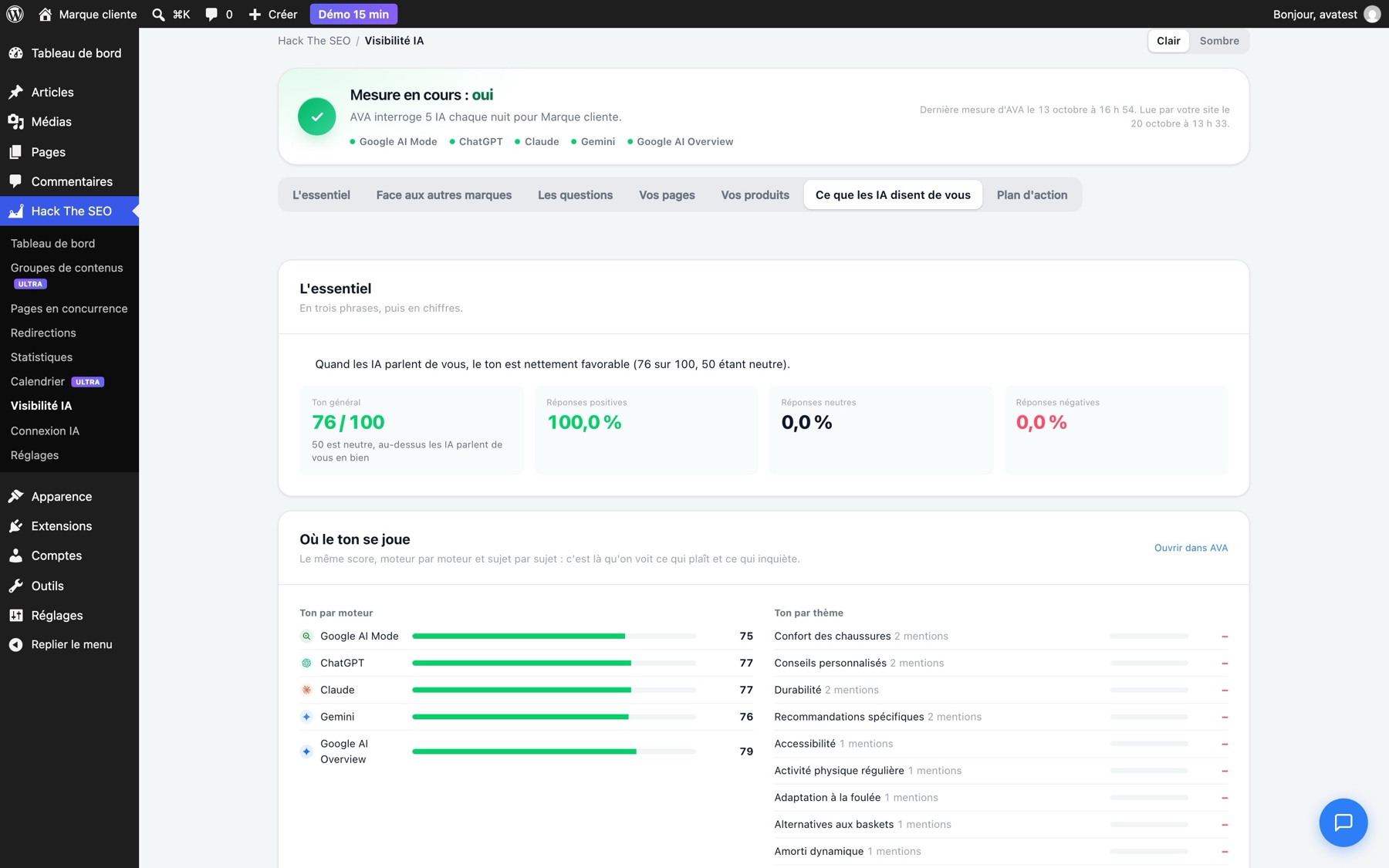This screenshot has height=868, width=1389.
Task: Click the Confort des chaussures theme row
Action: tap(1001, 637)
